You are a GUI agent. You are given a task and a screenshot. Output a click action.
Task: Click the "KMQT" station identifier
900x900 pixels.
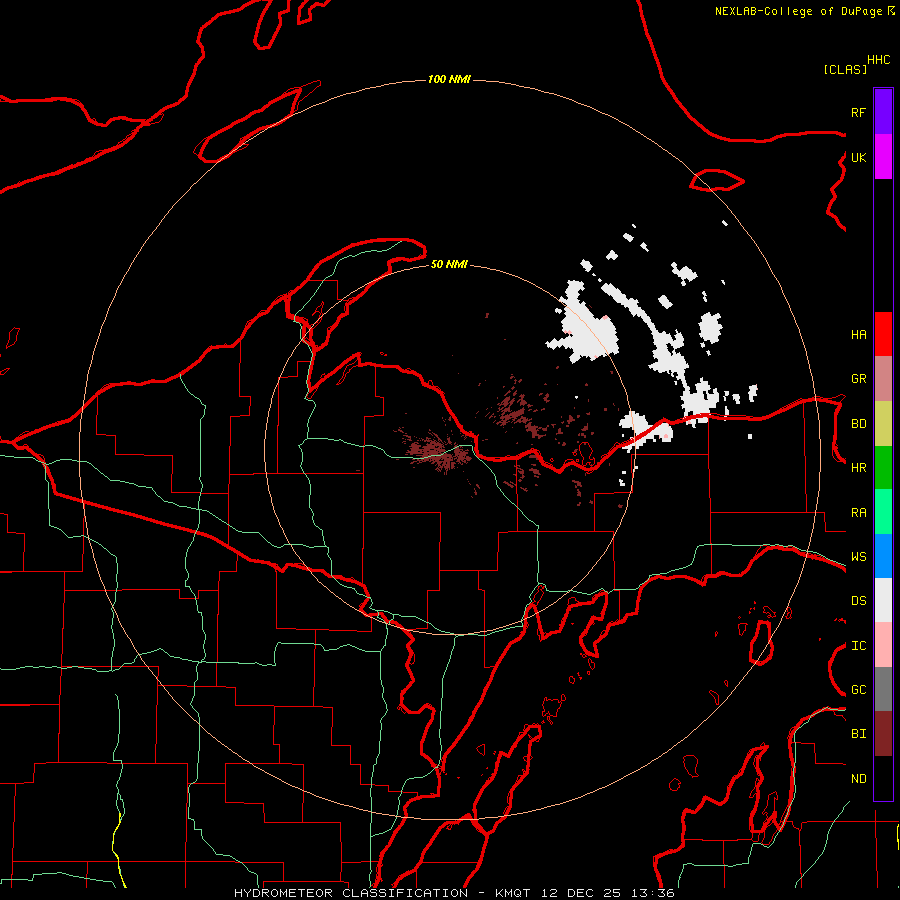click(514, 893)
